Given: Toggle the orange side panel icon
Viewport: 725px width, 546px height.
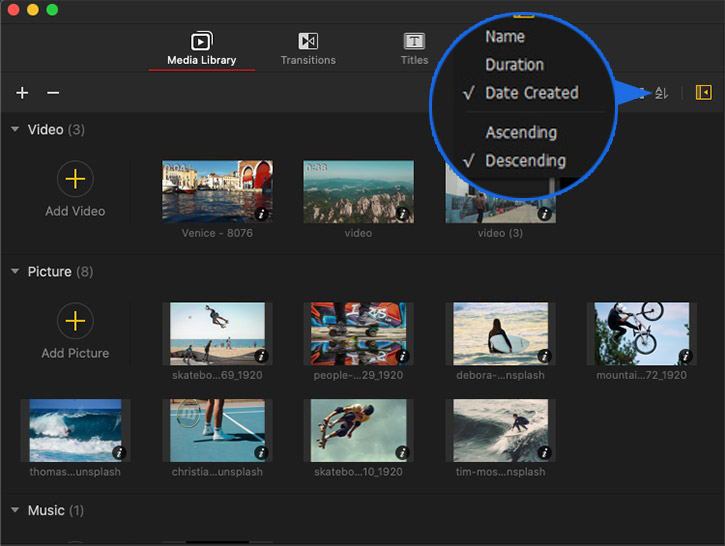Looking at the screenshot, I should point(703,93).
